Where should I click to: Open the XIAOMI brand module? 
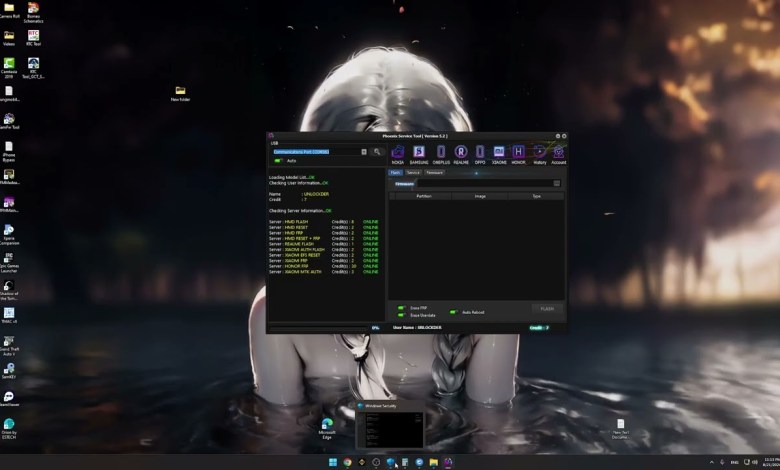[x=499, y=154]
